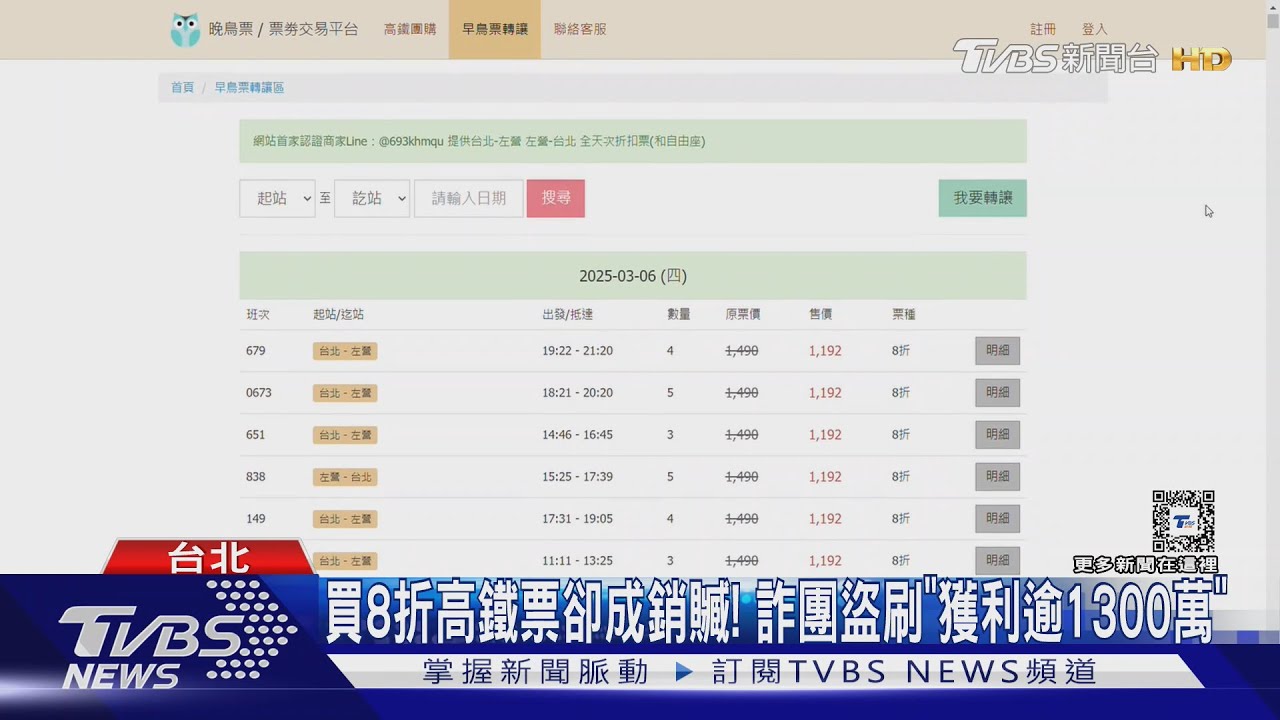Image resolution: width=1280 pixels, height=720 pixels.
Task: Open 明細 for train 149
Action: point(998,519)
